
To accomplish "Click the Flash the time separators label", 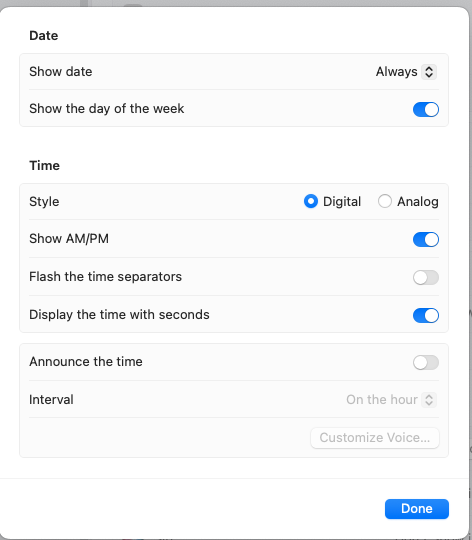I will click(x=105, y=277).
